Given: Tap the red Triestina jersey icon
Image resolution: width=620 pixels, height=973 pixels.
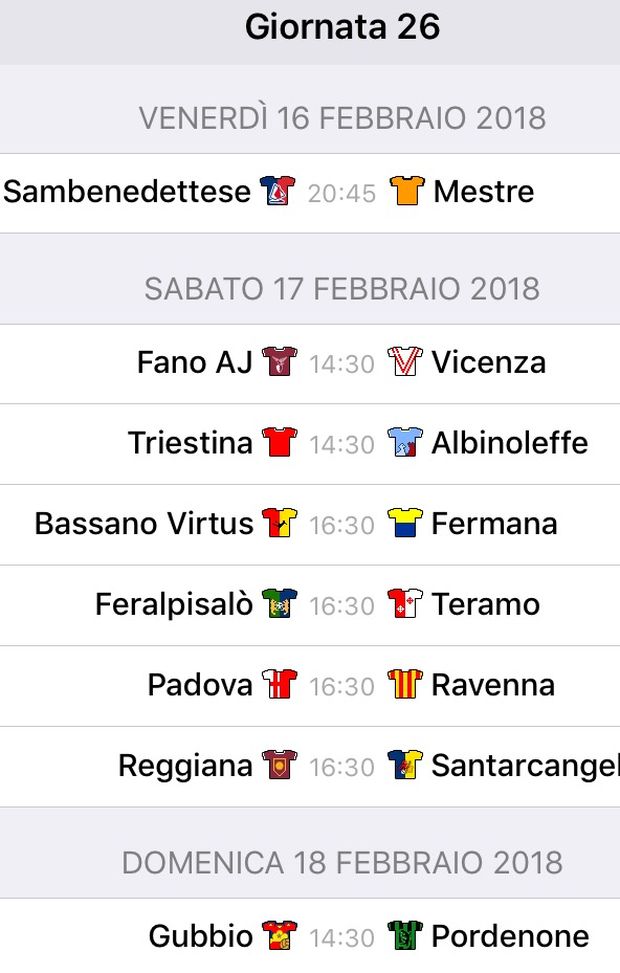Looking at the screenshot, I should pyautogui.click(x=279, y=442).
